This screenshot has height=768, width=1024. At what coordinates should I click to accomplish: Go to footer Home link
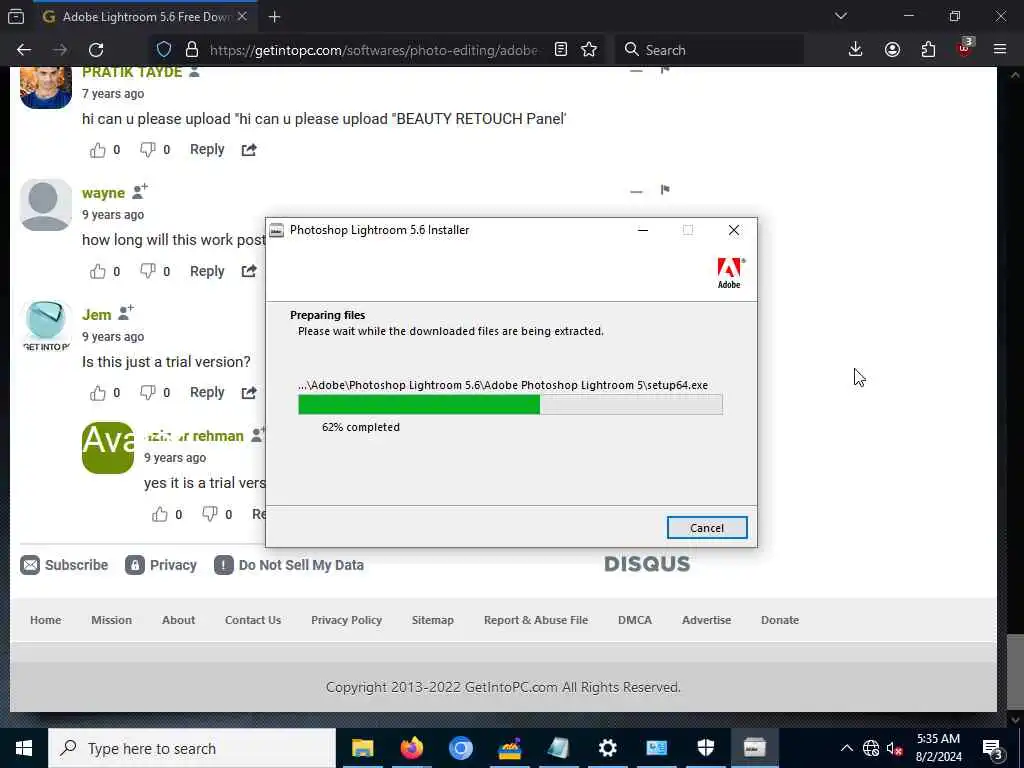pyautogui.click(x=46, y=620)
